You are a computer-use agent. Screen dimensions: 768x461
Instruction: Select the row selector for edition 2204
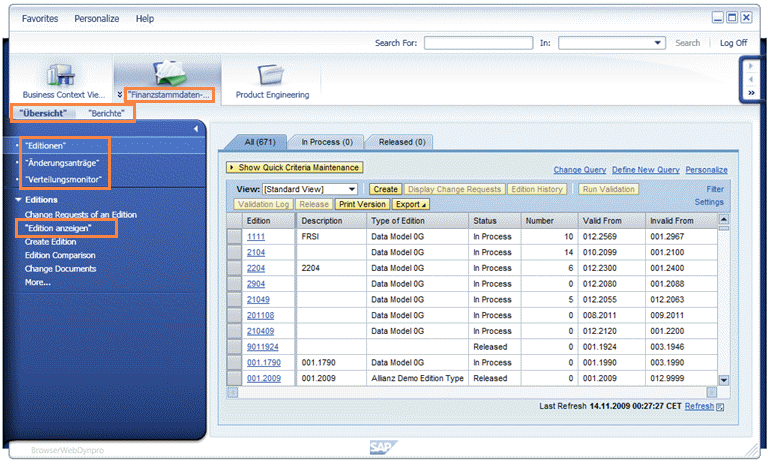point(234,268)
